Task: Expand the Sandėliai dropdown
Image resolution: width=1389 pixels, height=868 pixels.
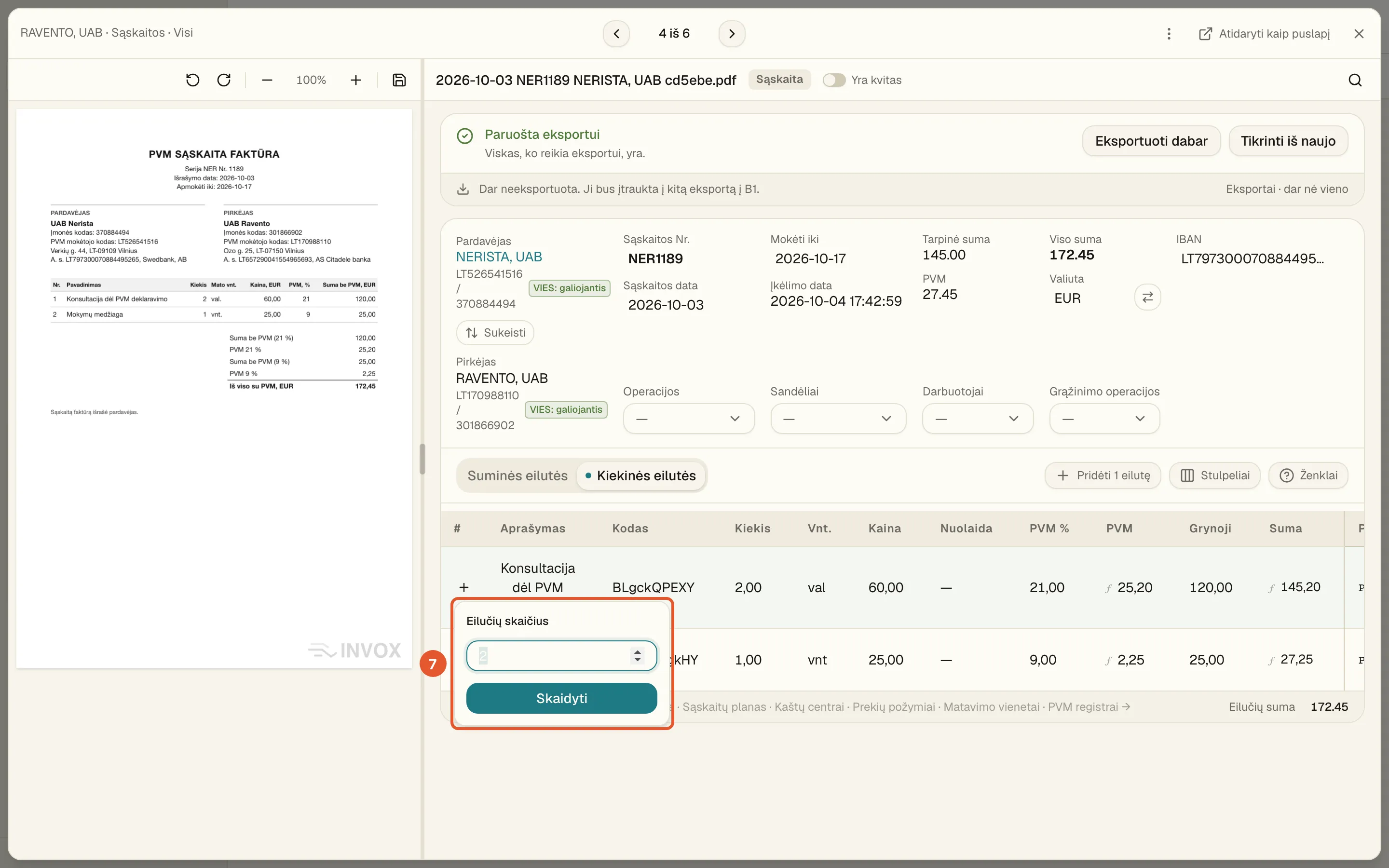Action: coord(838,419)
